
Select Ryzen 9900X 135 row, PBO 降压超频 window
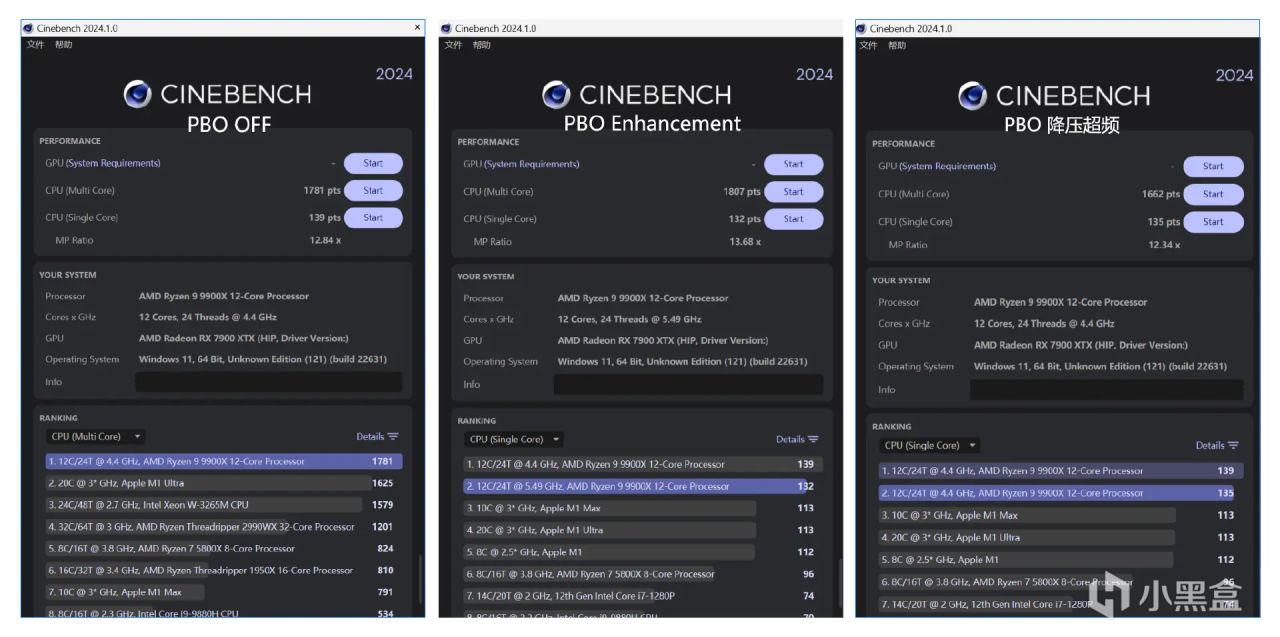click(x=1060, y=493)
